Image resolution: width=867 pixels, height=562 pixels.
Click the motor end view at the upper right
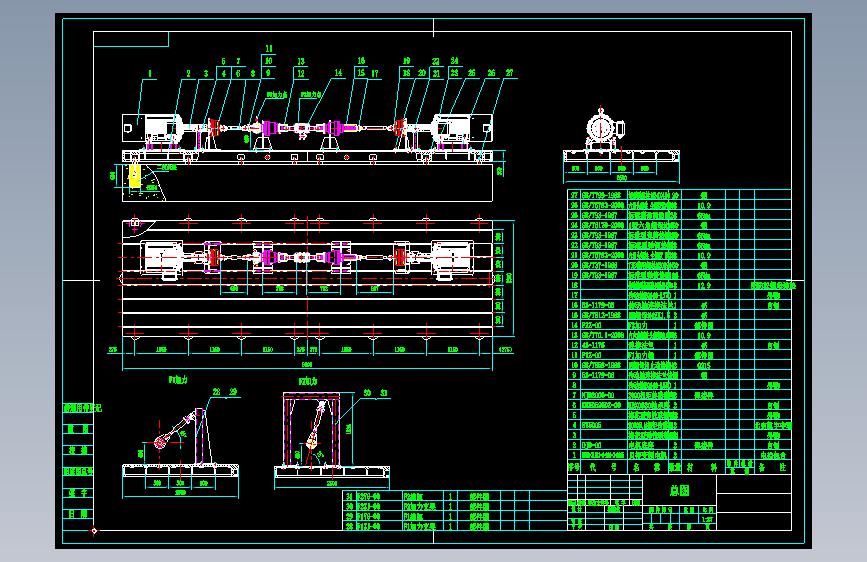point(604,128)
